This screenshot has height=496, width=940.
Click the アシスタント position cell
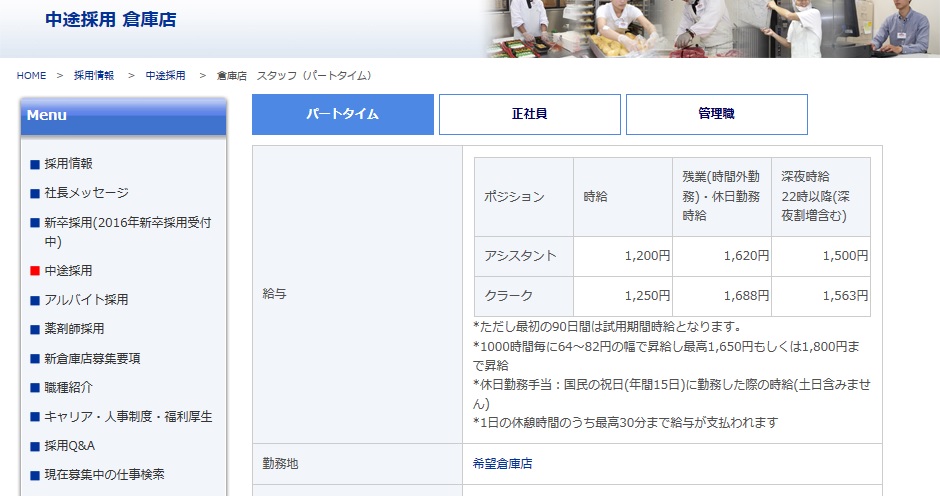[x=523, y=256]
